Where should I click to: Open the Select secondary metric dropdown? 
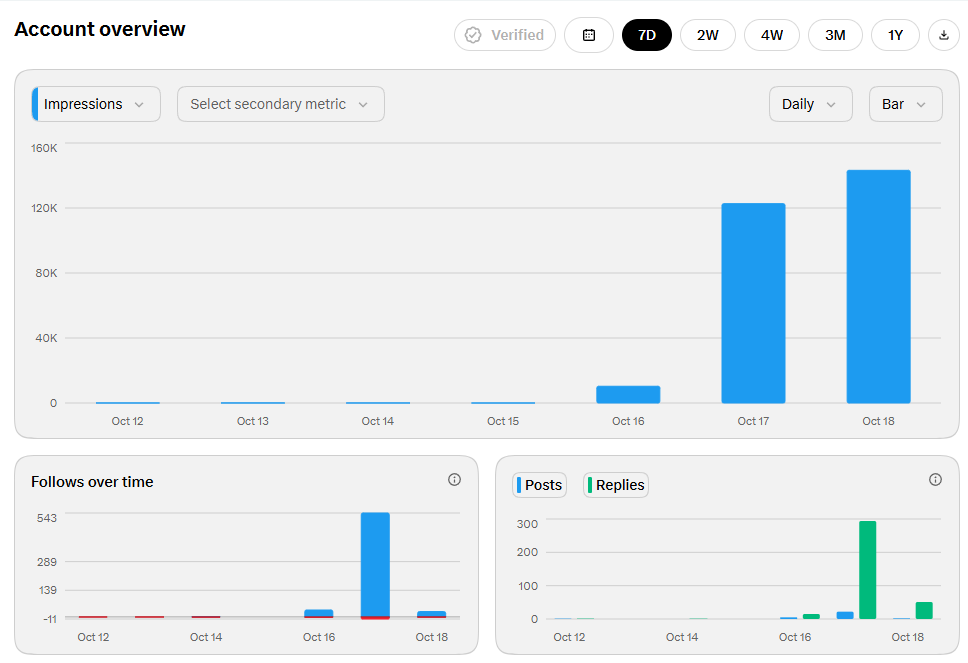281,104
